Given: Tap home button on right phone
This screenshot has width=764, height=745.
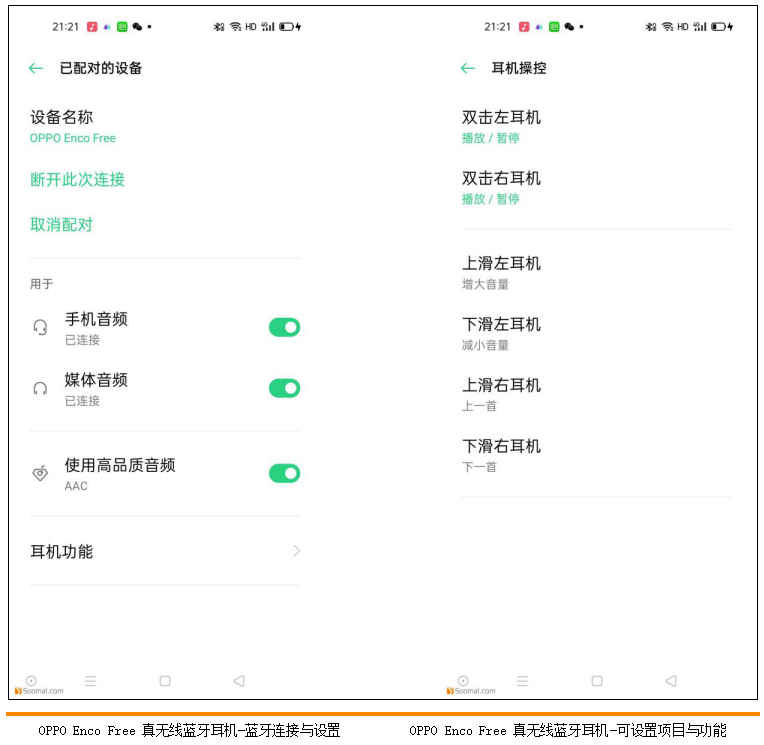Looking at the screenshot, I should pyautogui.click(x=597, y=681).
